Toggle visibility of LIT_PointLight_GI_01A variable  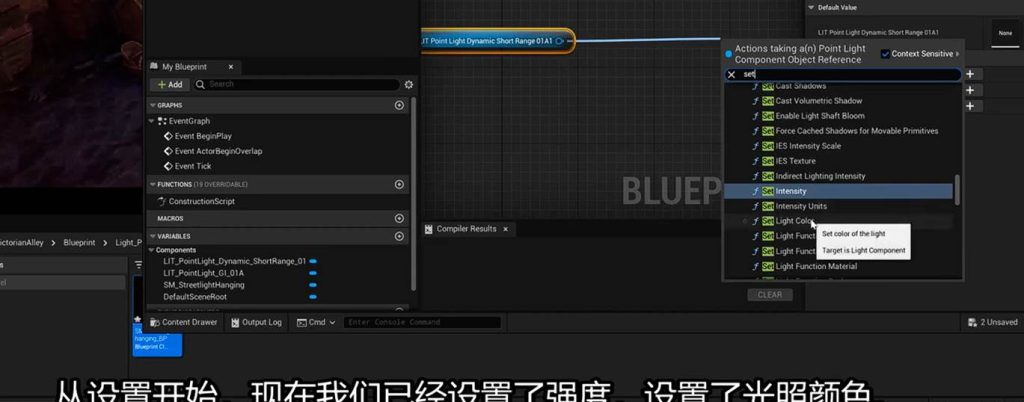[313, 273]
